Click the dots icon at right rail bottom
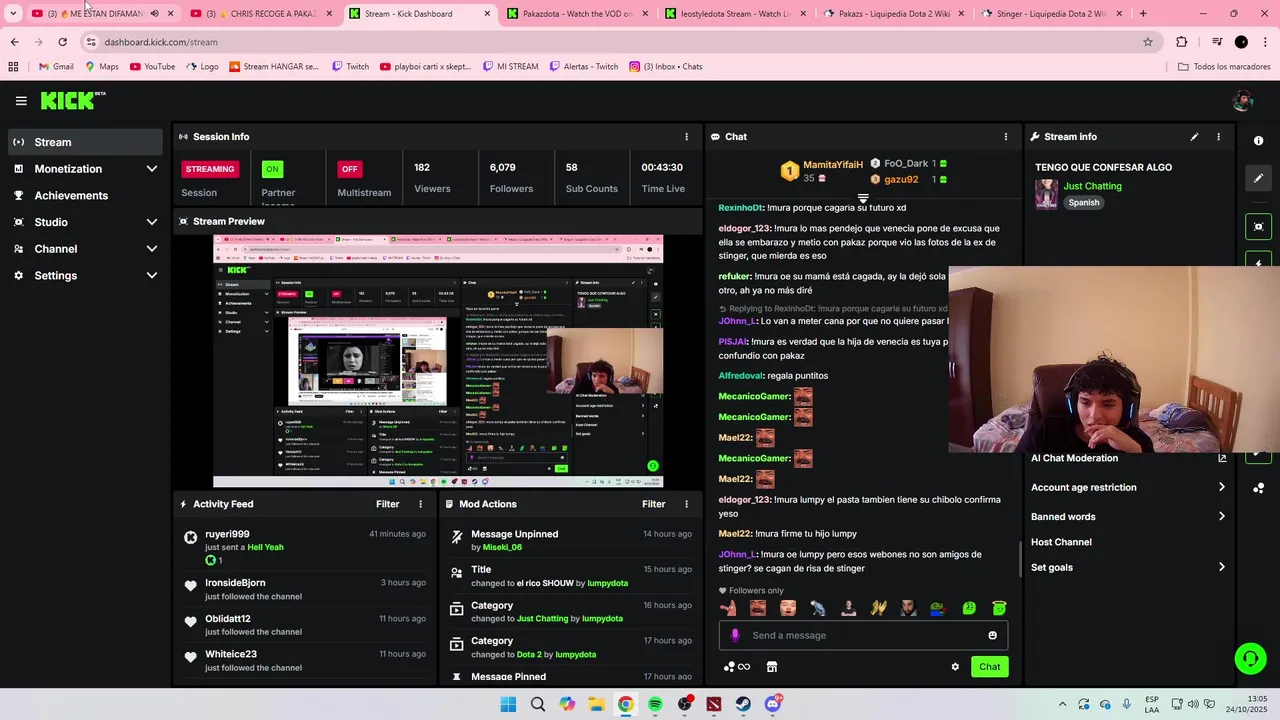 [1259, 488]
